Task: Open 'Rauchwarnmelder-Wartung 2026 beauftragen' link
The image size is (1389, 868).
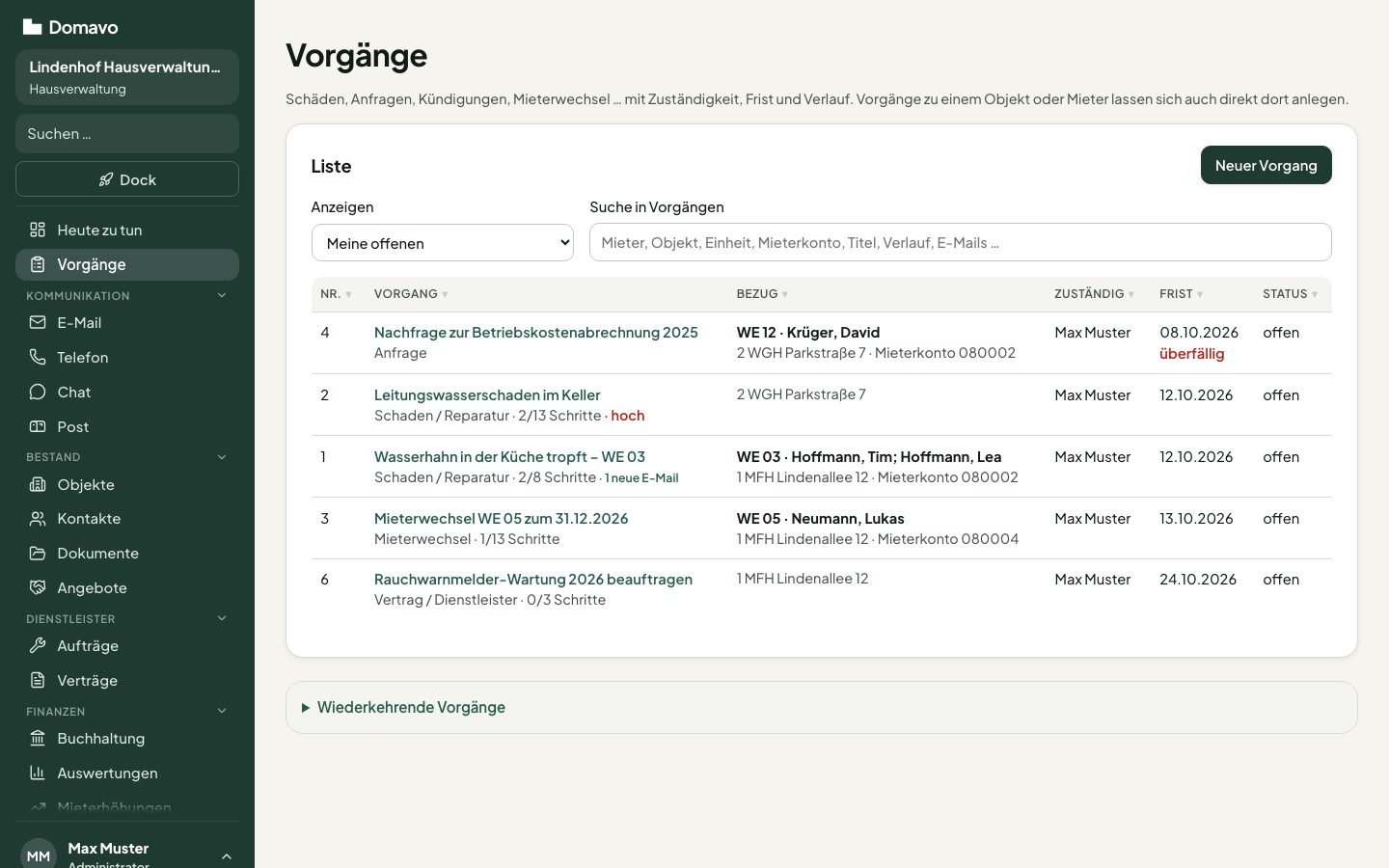Action: click(x=533, y=579)
